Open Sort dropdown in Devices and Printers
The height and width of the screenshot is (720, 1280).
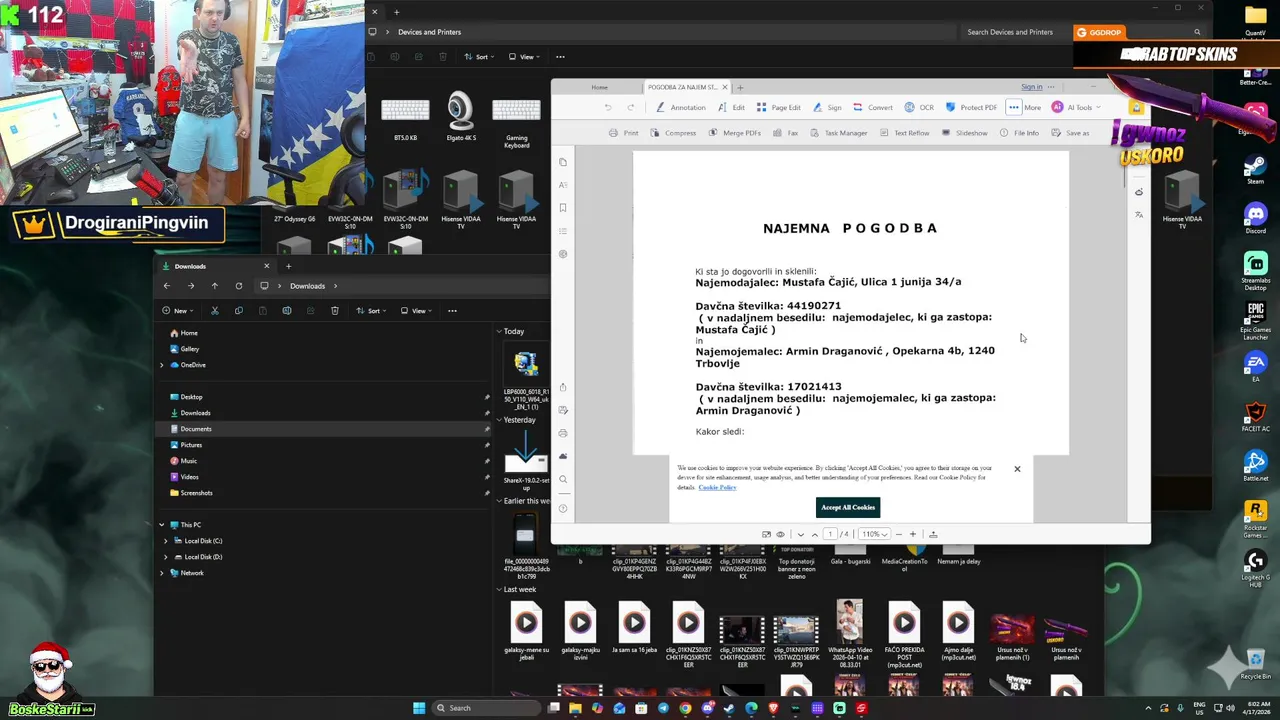(x=480, y=57)
